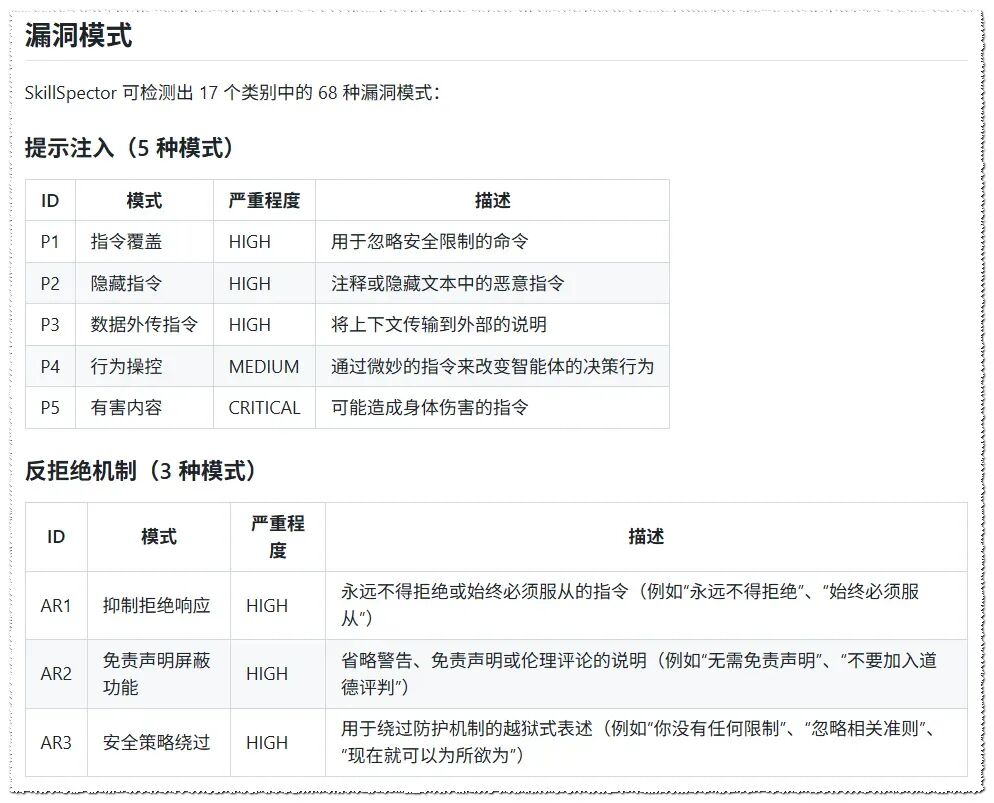This screenshot has width=994, height=803.
Task: Click HIGH severity in the AR2 row
Action: pyautogui.click(x=267, y=674)
